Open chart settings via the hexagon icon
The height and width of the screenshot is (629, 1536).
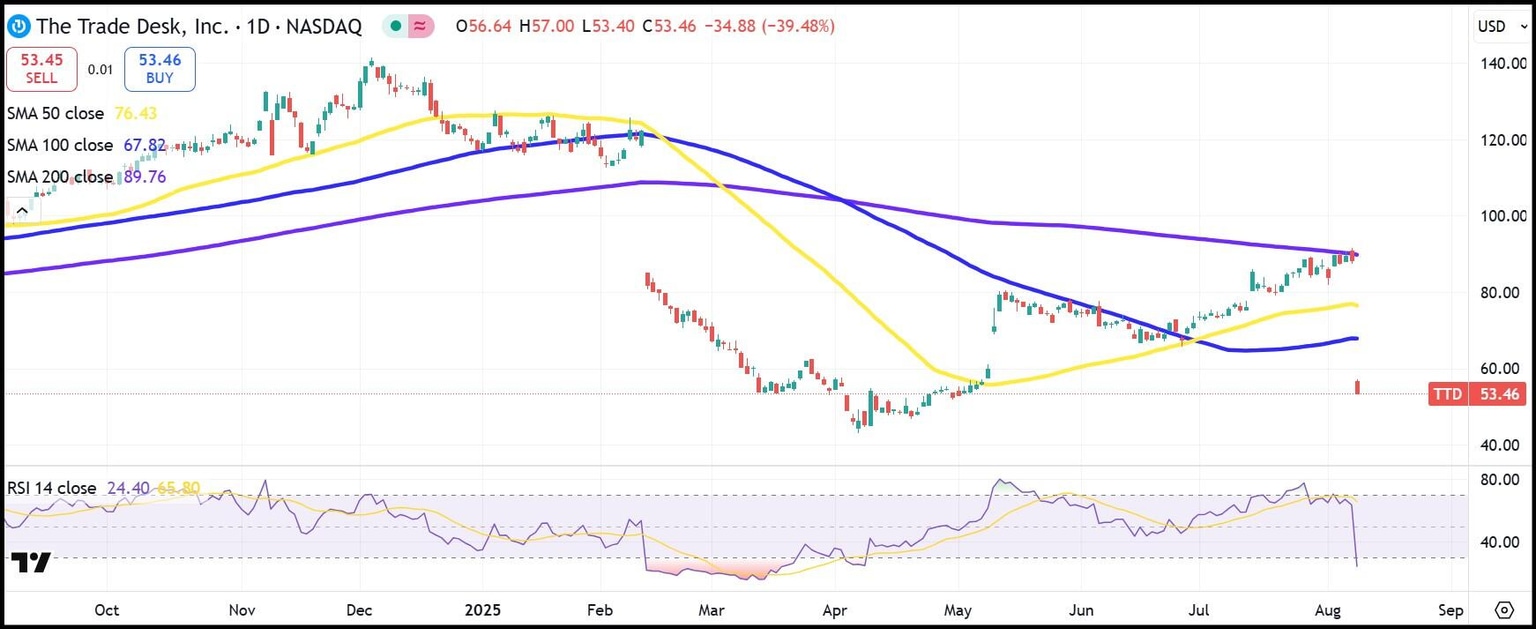[x=1506, y=608]
